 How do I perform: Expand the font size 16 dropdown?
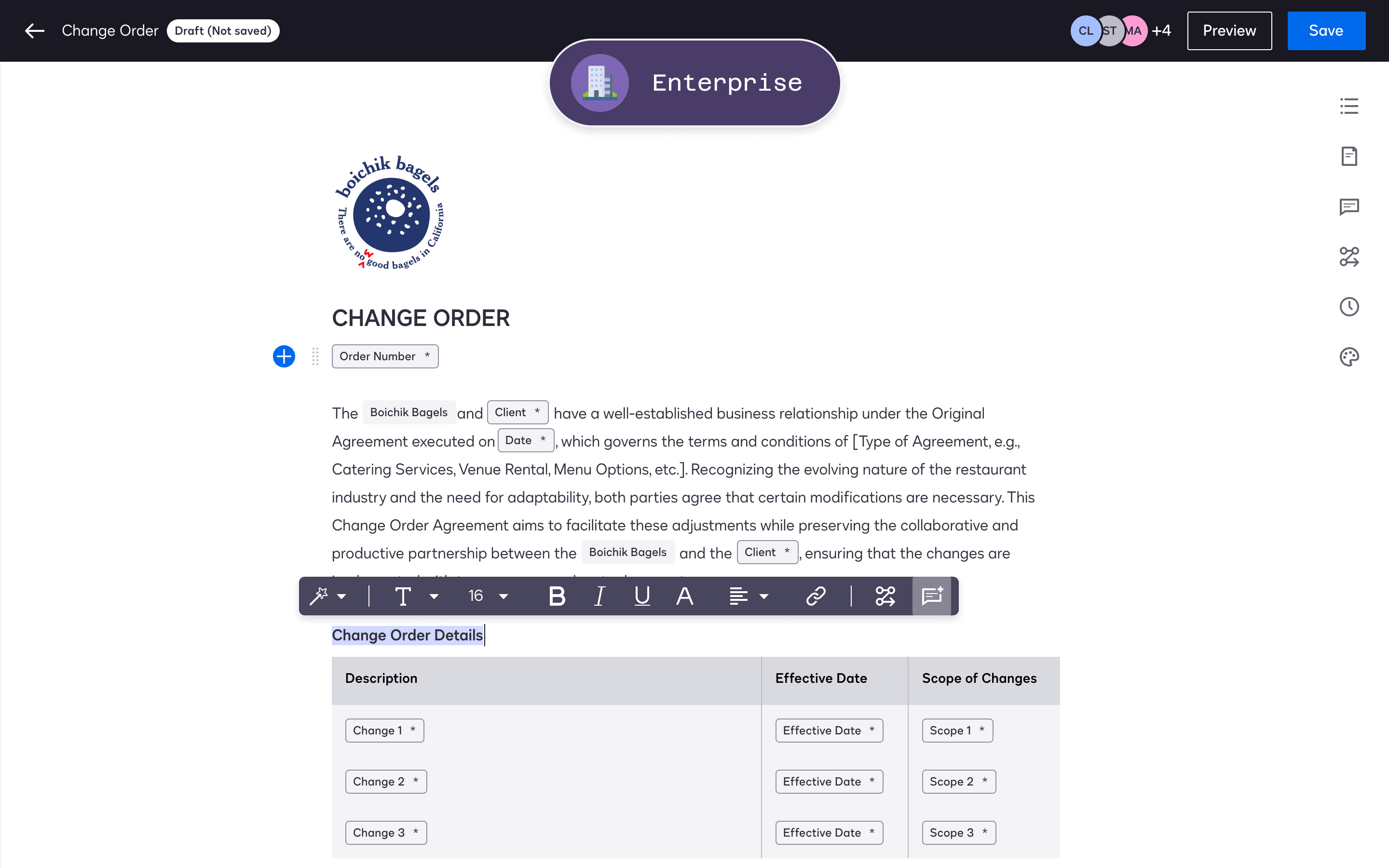coord(488,596)
